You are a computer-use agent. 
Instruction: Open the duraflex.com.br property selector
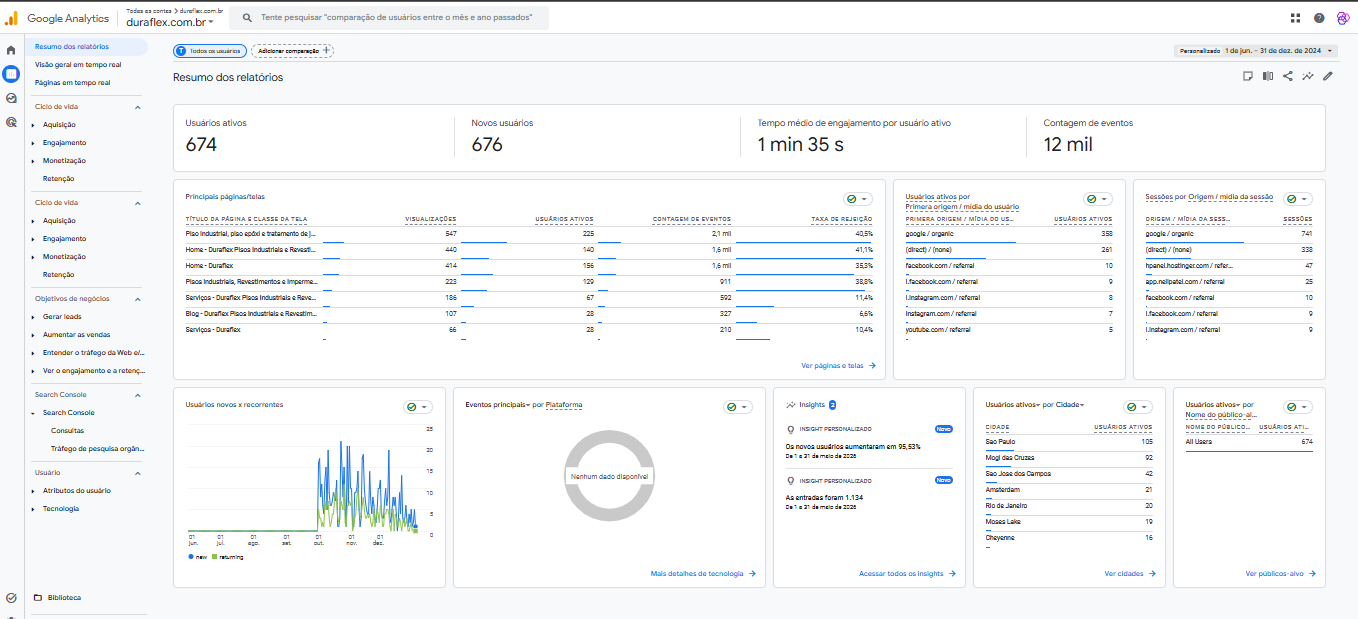[x=170, y=21]
